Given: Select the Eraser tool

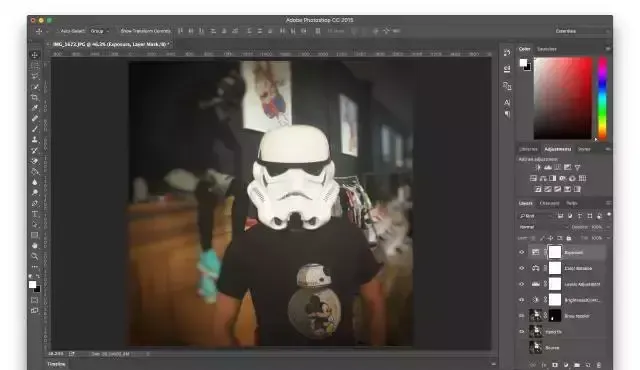Looking at the screenshot, I should tap(35, 161).
